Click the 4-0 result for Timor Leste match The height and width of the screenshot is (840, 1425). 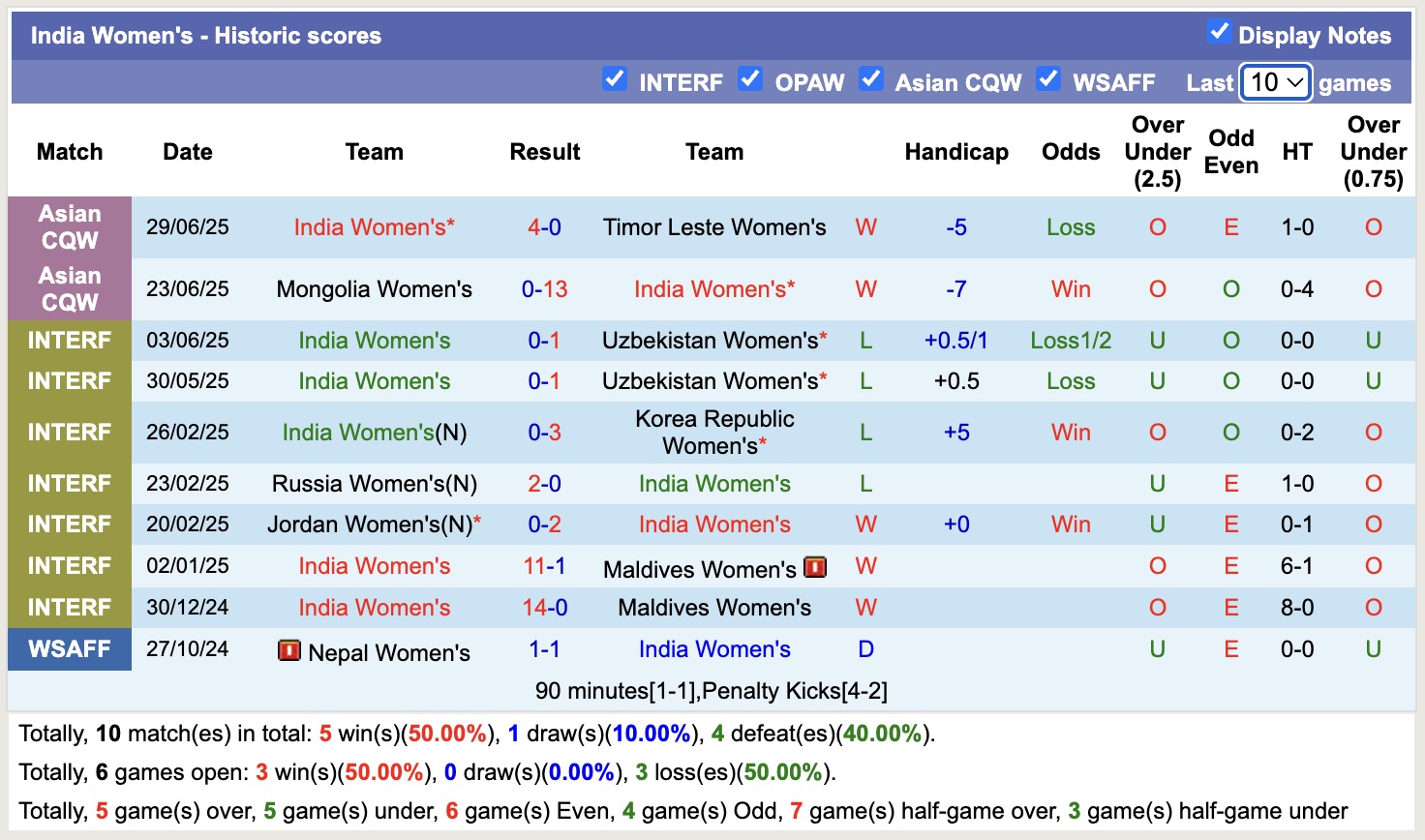544,227
